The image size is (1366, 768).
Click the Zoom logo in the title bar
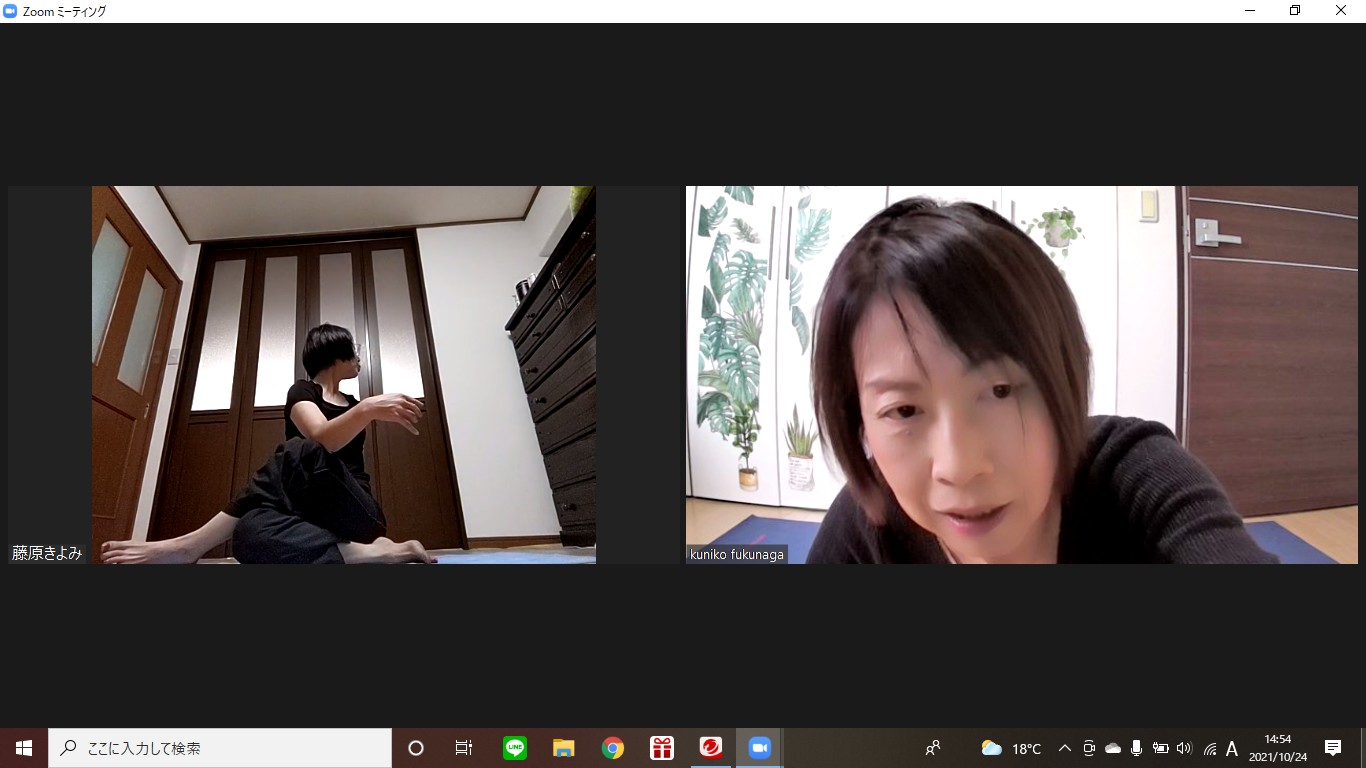click(10, 11)
